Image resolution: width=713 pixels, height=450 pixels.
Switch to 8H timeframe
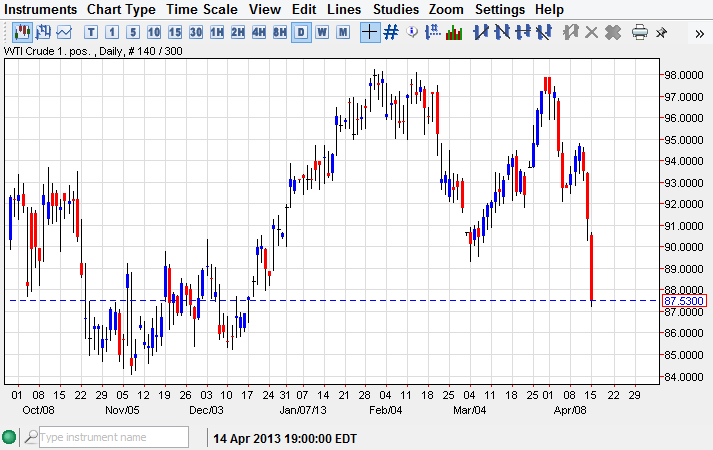coord(280,32)
